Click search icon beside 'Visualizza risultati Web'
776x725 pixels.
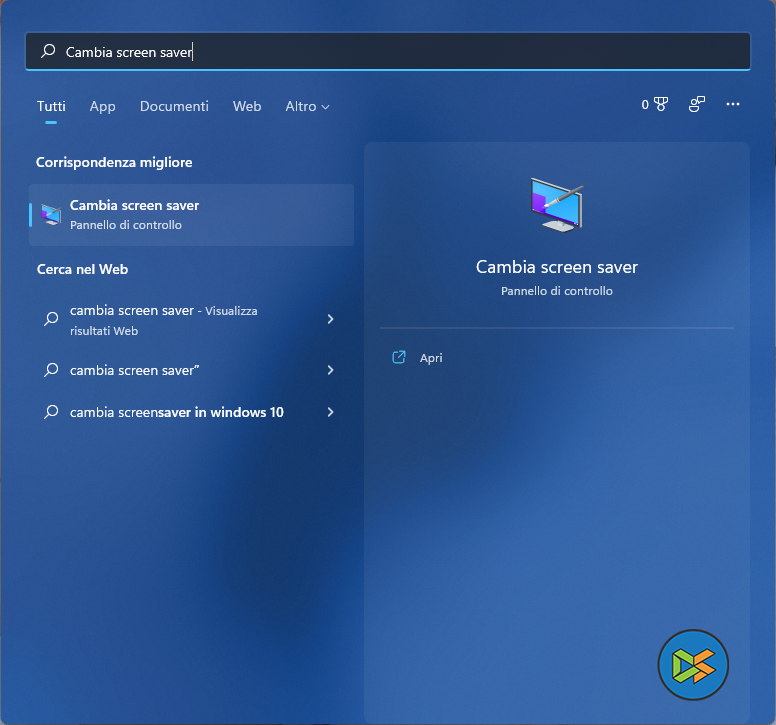click(x=51, y=319)
